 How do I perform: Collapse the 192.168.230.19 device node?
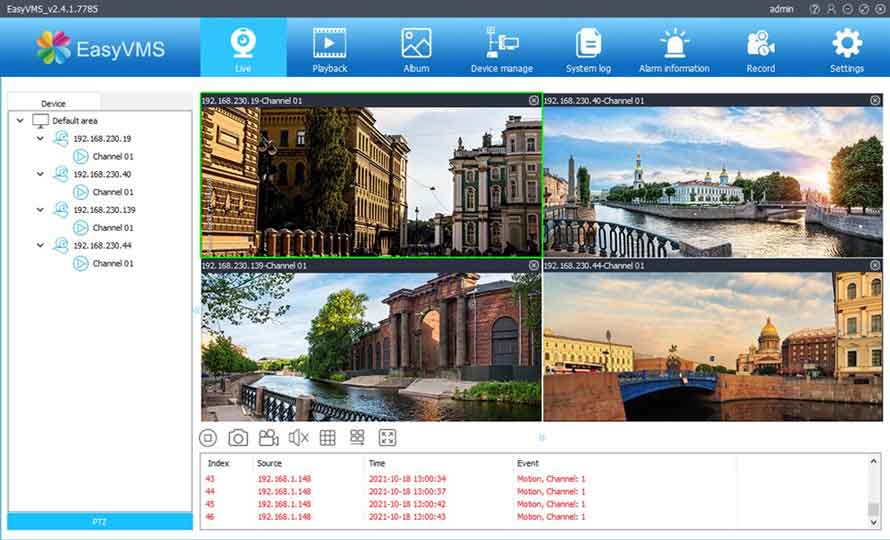pyautogui.click(x=40, y=139)
